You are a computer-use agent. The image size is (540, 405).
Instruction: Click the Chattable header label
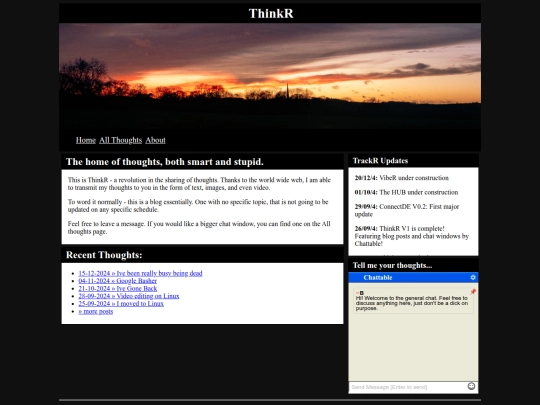378,278
